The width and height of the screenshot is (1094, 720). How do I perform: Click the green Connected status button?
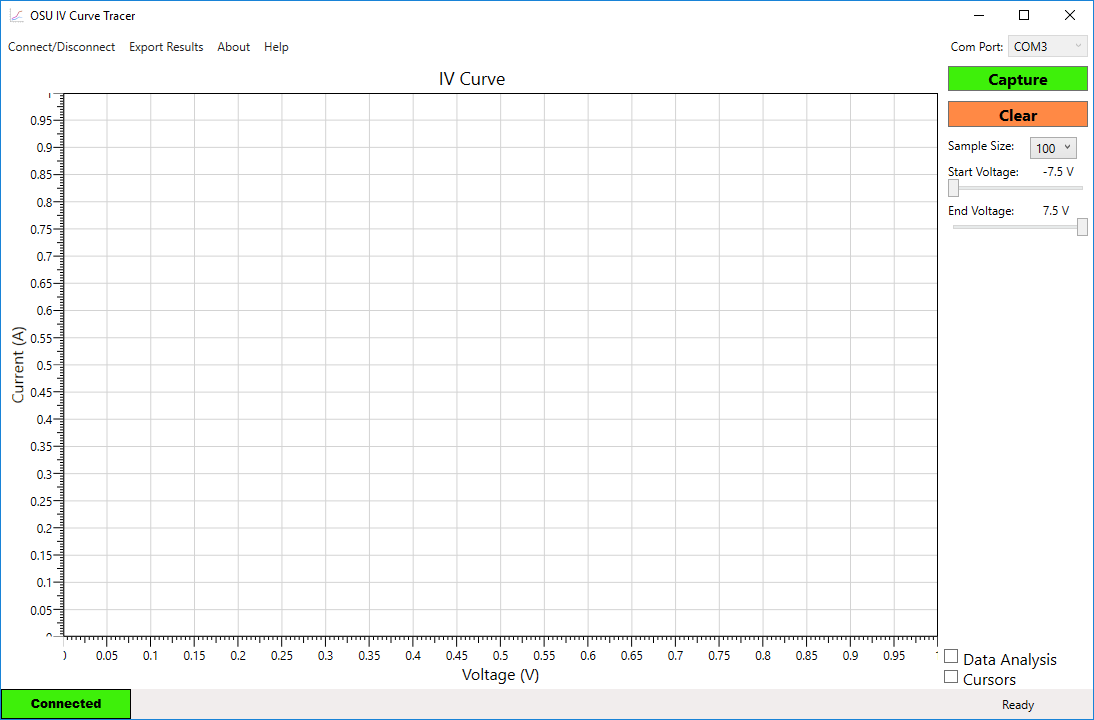click(x=65, y=703)
